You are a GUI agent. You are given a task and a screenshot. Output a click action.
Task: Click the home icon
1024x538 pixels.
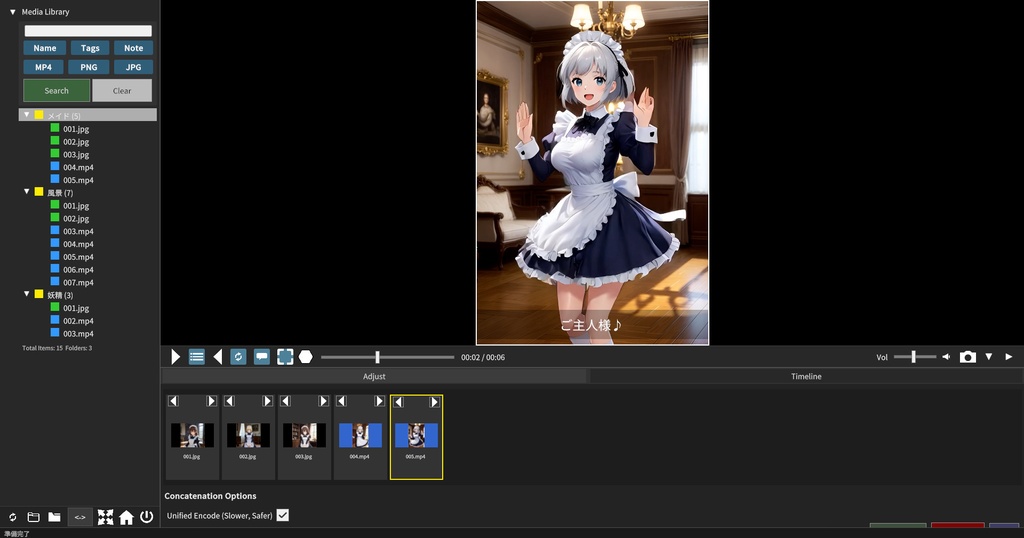[x=126, y=517]
